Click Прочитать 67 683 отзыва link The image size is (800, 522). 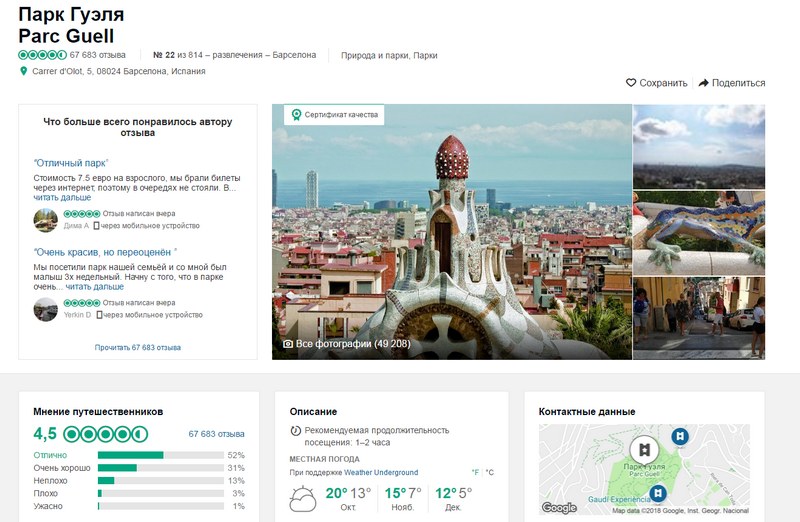click(x=138, y=348)
